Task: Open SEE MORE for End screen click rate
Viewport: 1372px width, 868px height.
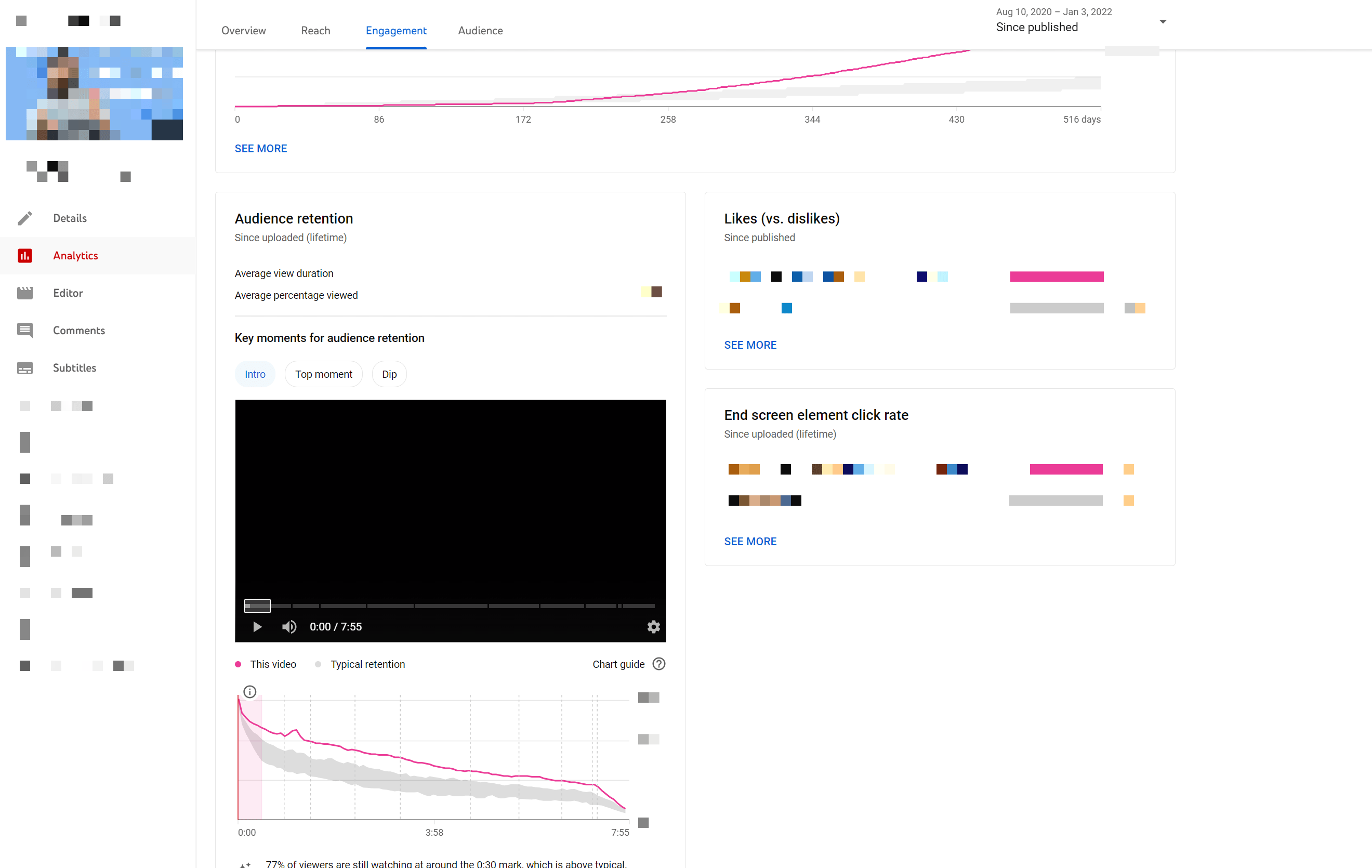Action: 750,541
